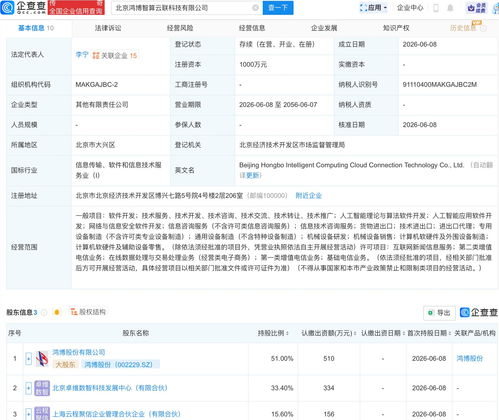
Task: Select the 北京市大兴区 region value
Action: coord(95,145)
